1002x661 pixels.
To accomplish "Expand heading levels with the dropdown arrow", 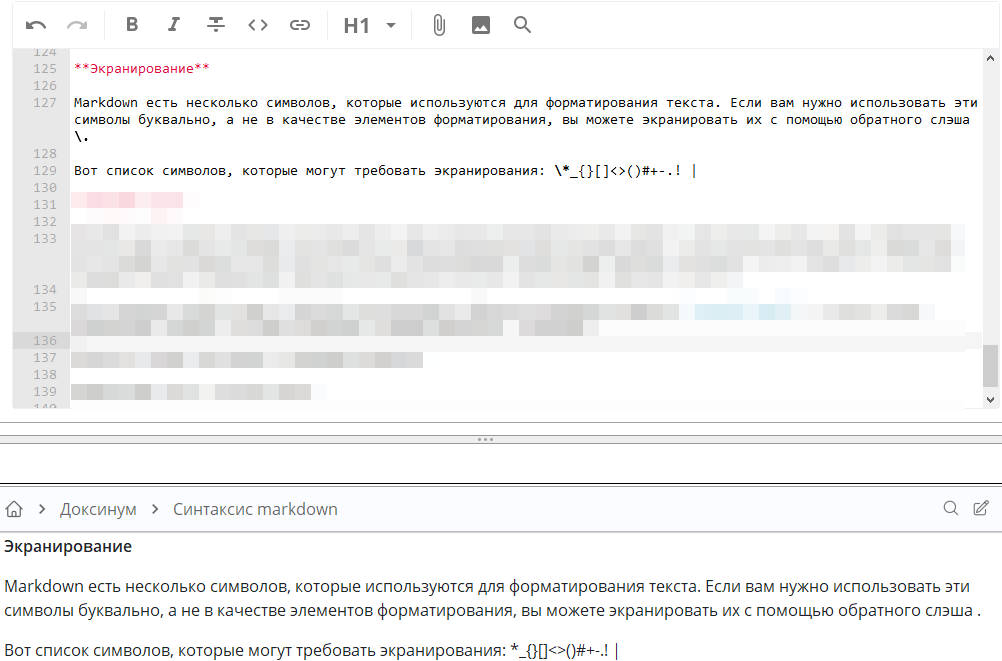I will [x=391, y=25].
